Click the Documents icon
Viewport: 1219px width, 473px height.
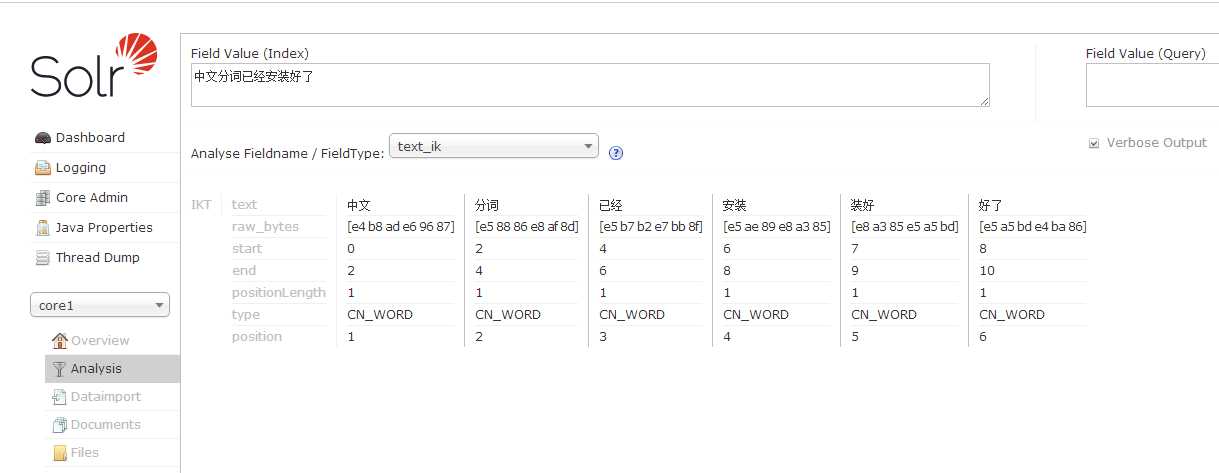click(x=59, y=424)
